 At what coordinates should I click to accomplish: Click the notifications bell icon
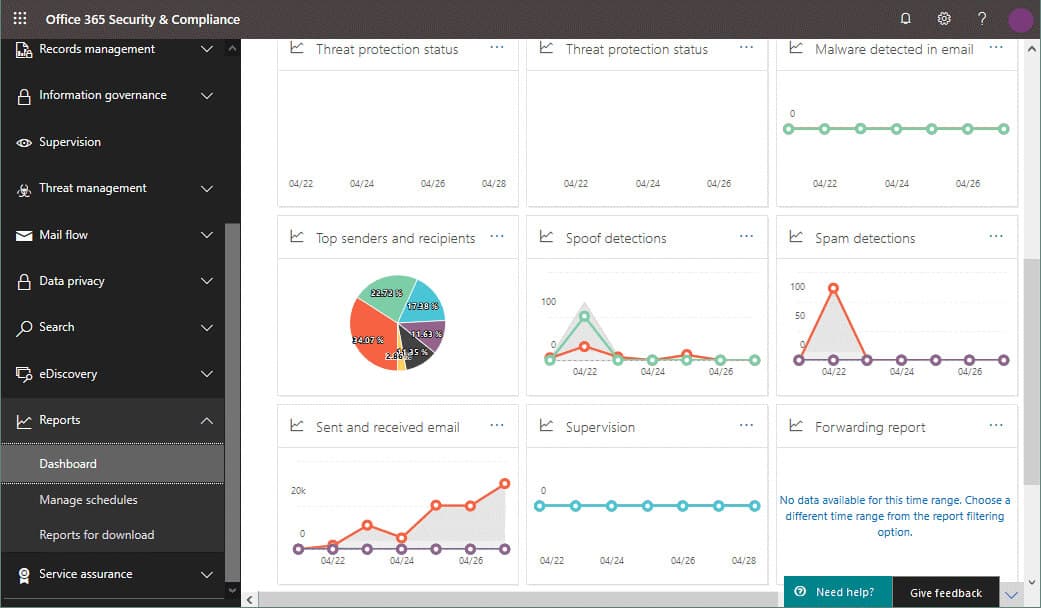(906, 19)
